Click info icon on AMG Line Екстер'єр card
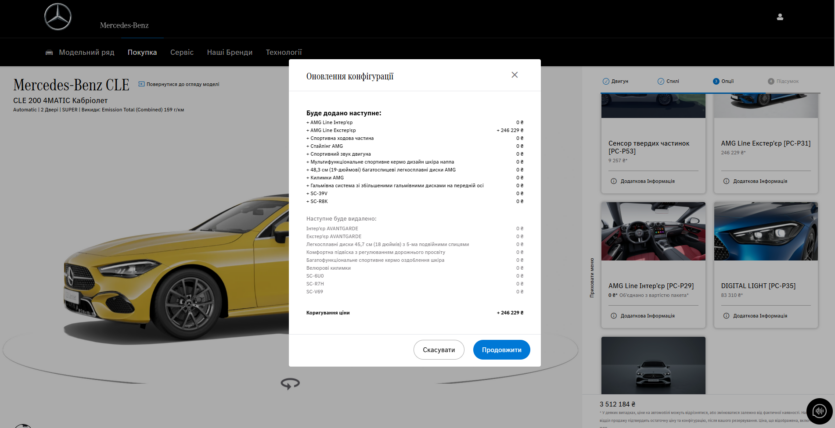This screenshot has height=428, width=835. point(726,181)
